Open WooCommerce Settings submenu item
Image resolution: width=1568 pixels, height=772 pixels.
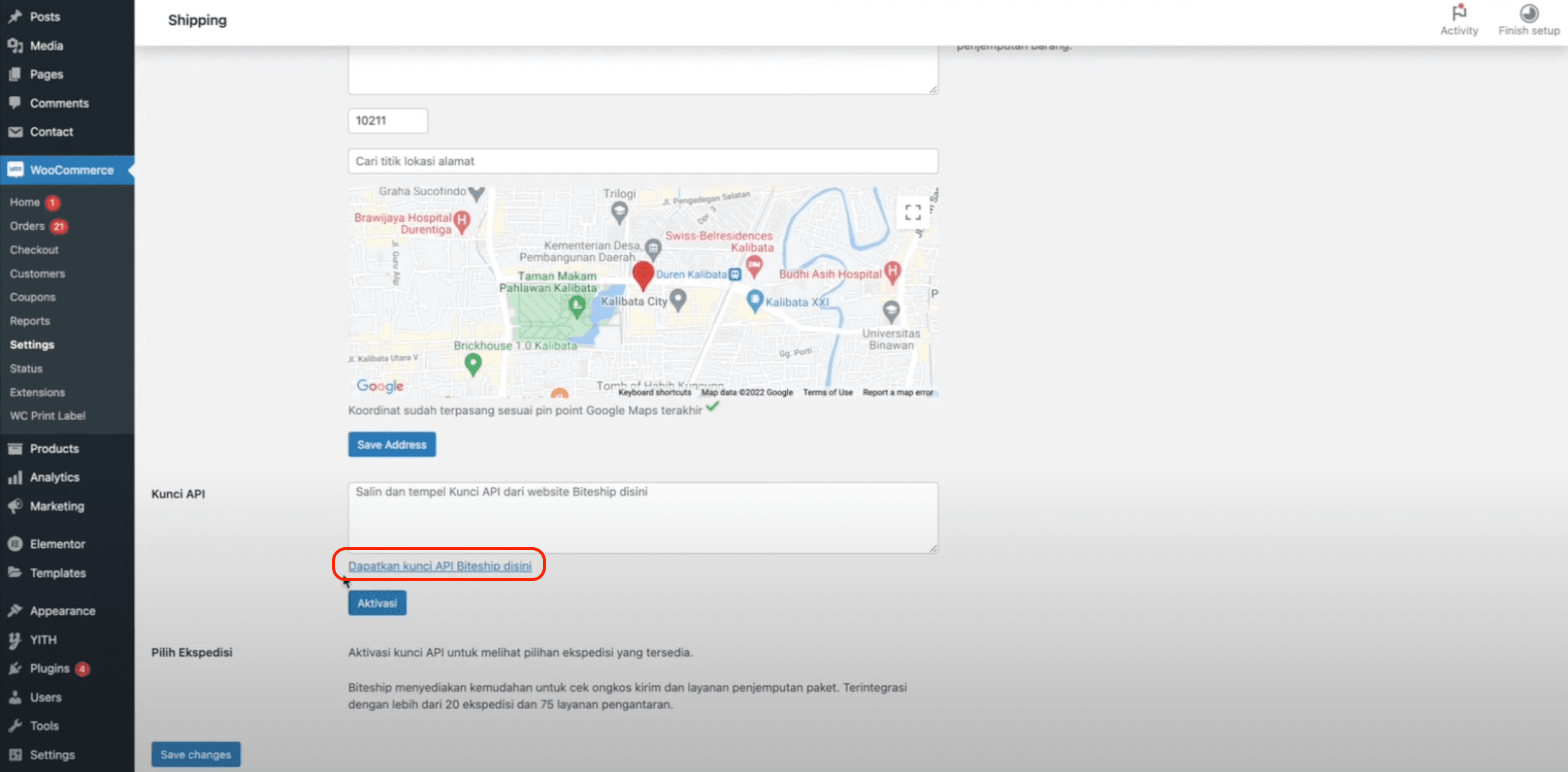pos(32,345)
